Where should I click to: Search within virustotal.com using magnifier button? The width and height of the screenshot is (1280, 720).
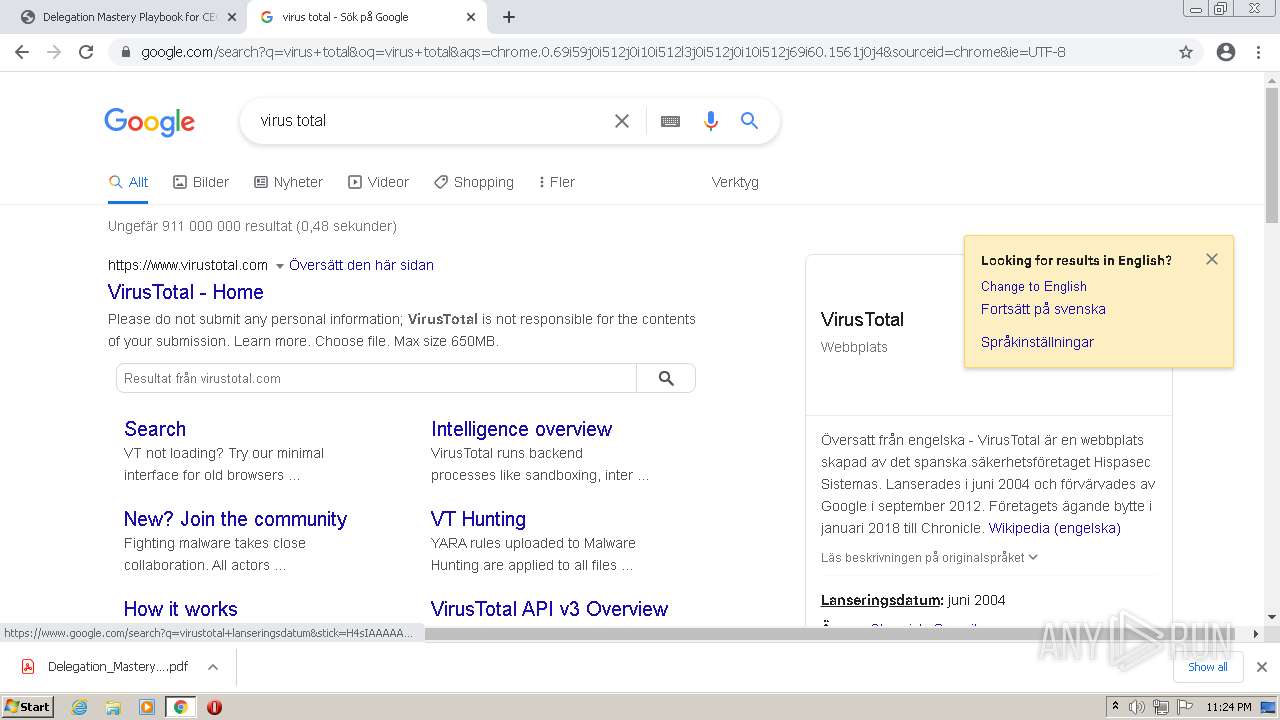[x=666, y=378]
